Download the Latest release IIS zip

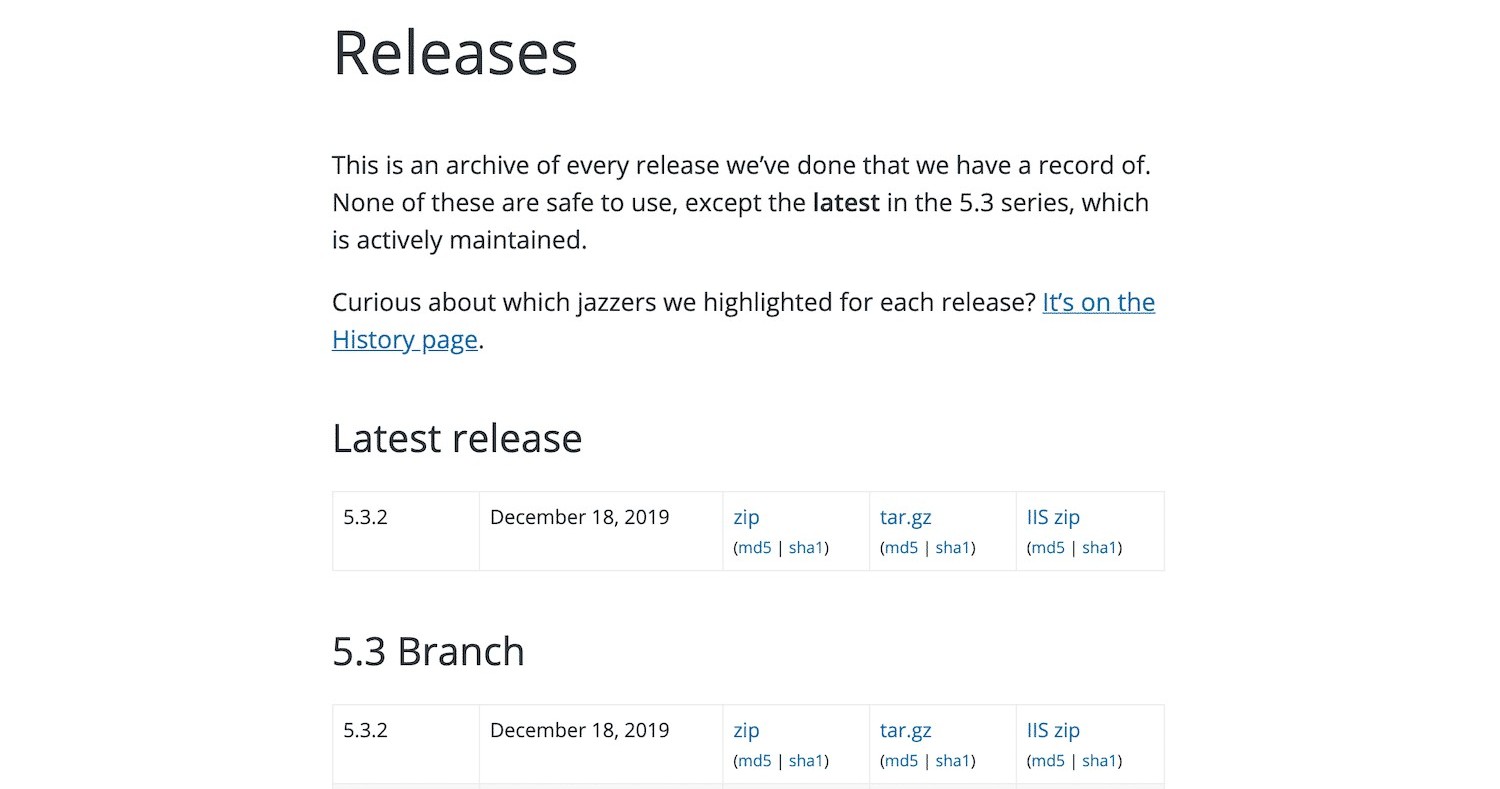point(1053,517)
